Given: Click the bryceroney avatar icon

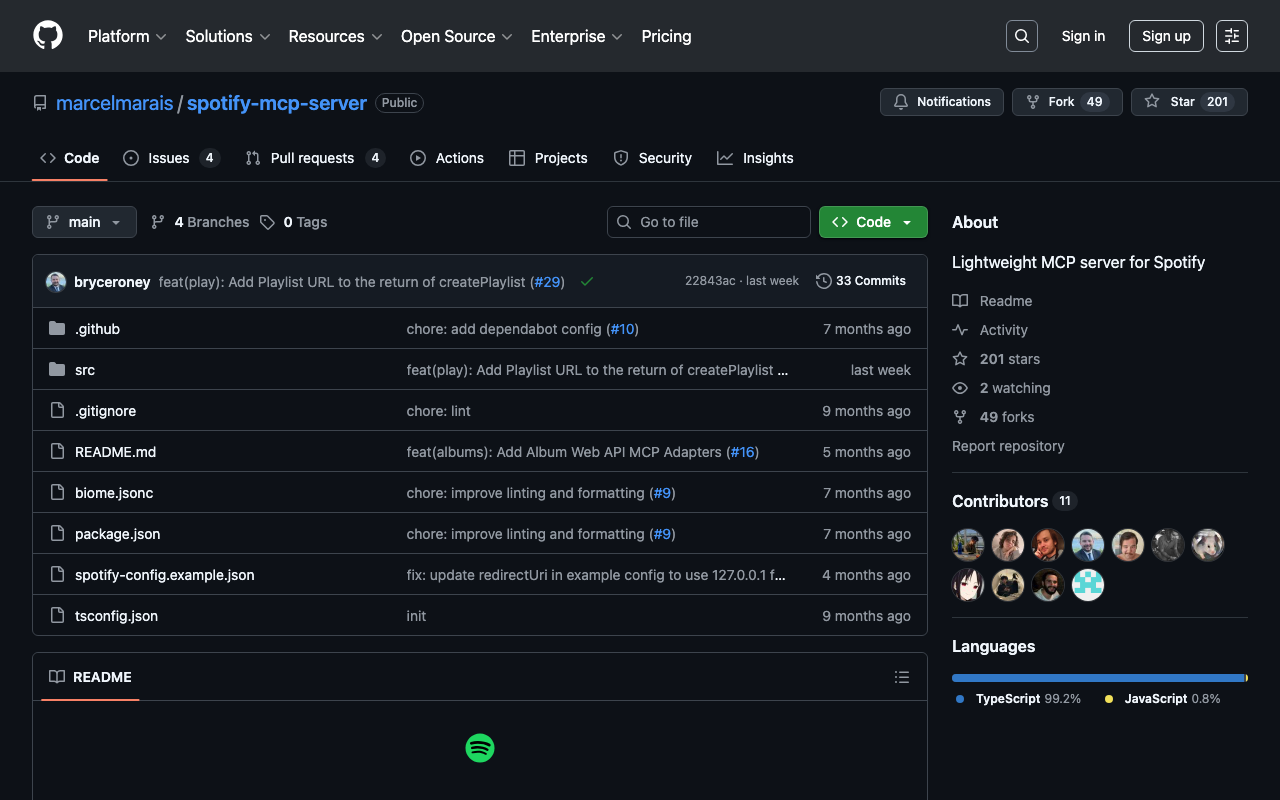Looking at the screenshot, I should (x=56, y=282).
